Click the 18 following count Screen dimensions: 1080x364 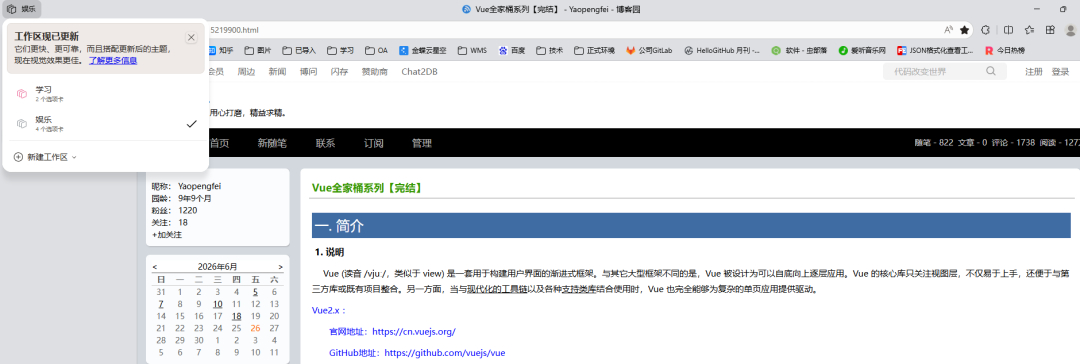click(x=183, y=223)
